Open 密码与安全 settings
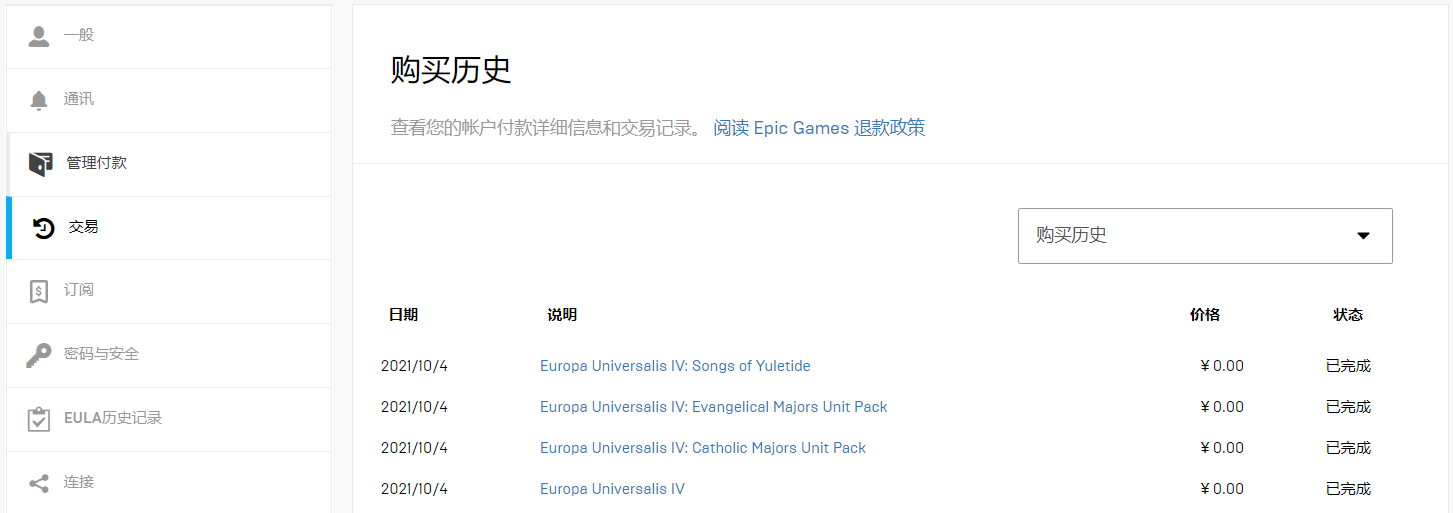Screen dimensions: 1453x513 click(x=169, y=355)
